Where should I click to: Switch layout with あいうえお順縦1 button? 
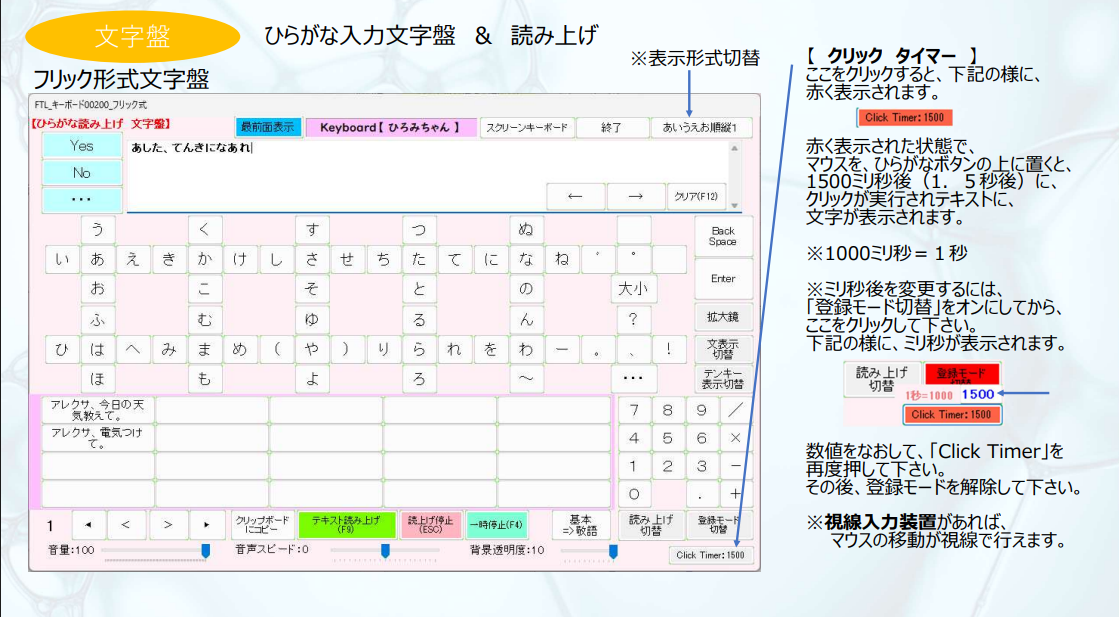click(701, 127)
